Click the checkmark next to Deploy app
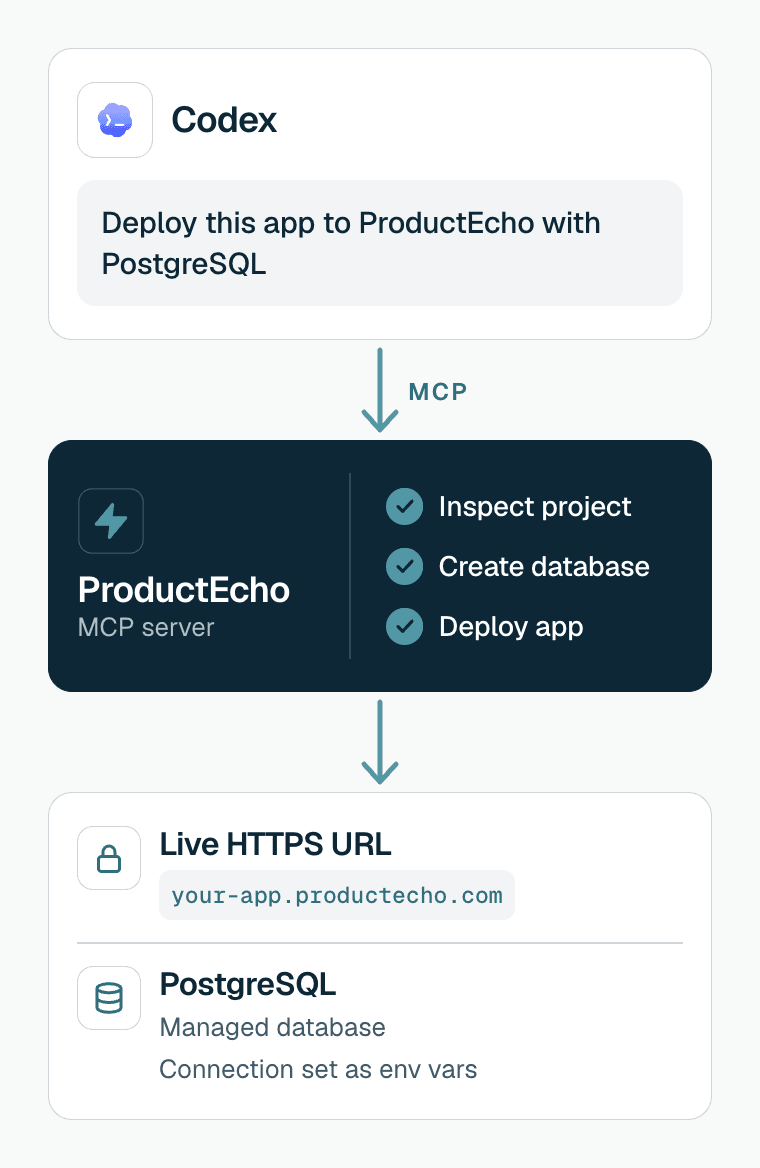Image resolution: width=760 pixels, height=1168 pixels. click(x=405, y=626)
